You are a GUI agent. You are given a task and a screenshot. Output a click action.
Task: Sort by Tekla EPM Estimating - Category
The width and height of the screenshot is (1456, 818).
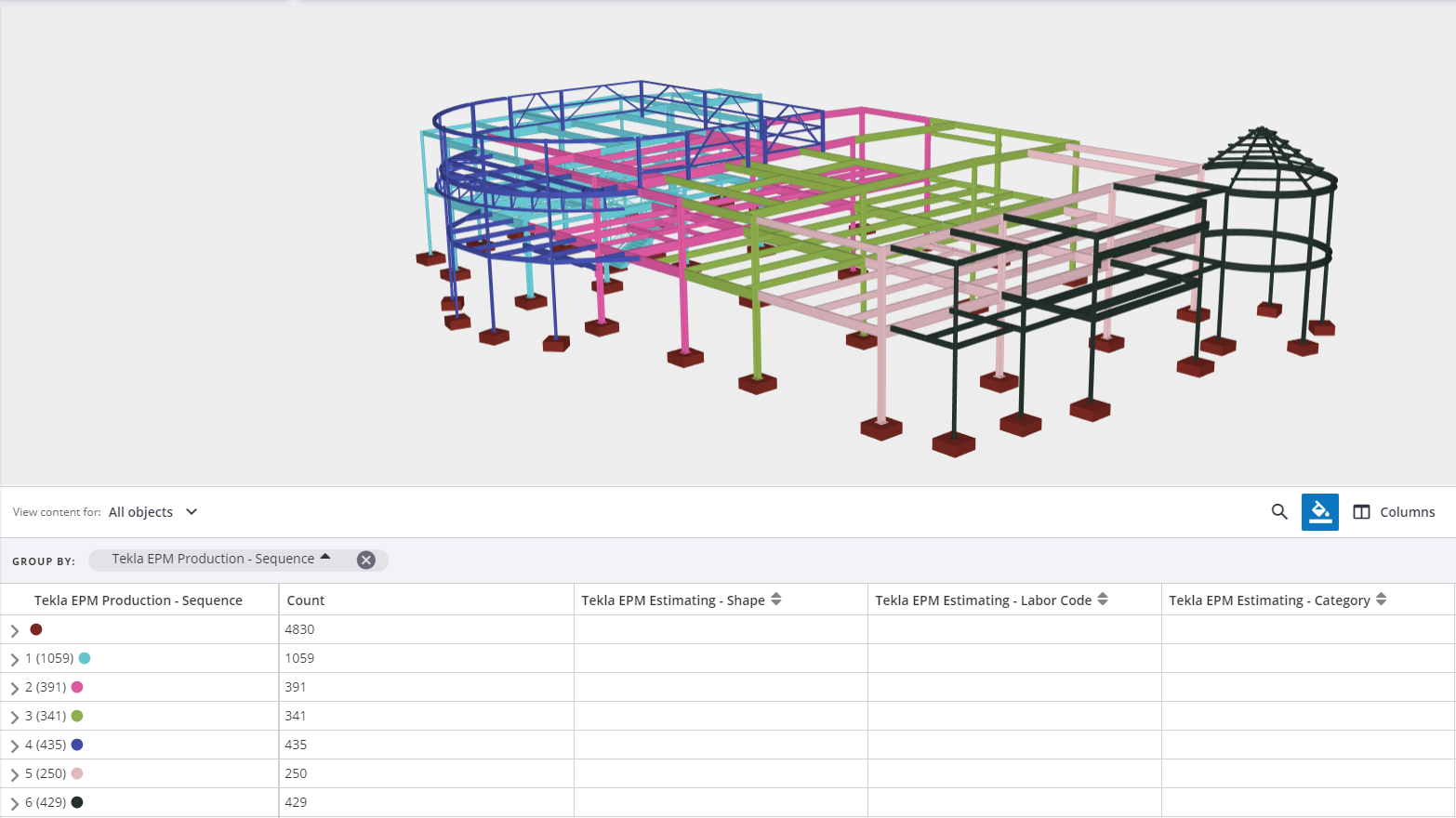[1381, 600]
